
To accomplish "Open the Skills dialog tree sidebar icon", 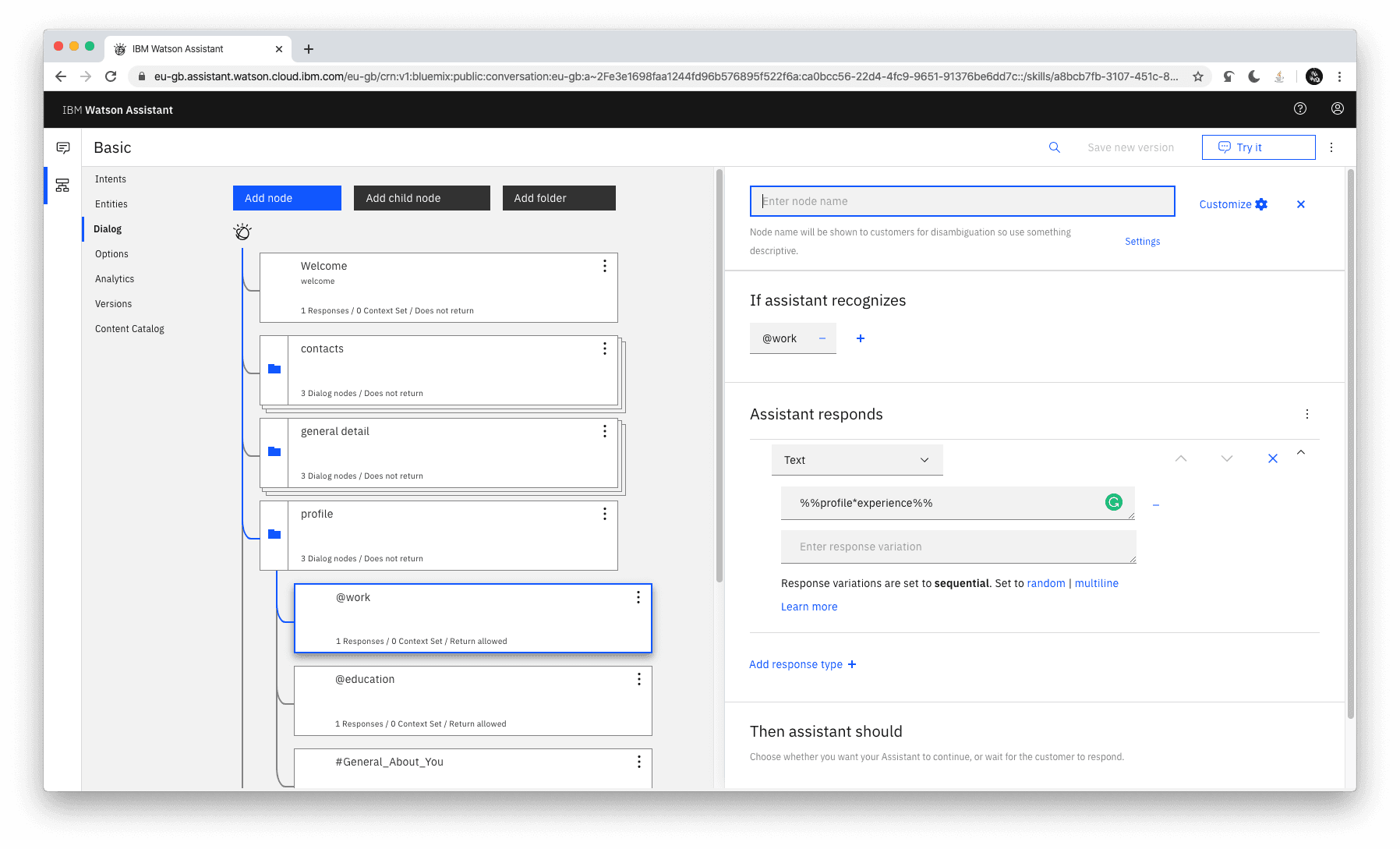I will click(62, 185).
